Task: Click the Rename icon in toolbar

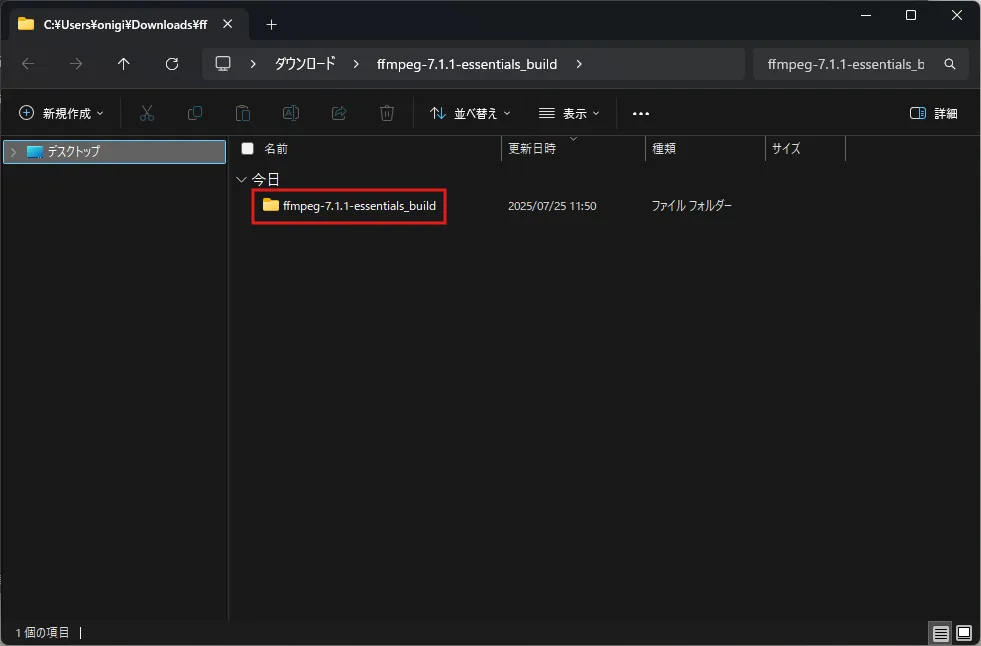Action: click(x=291, y=113)
